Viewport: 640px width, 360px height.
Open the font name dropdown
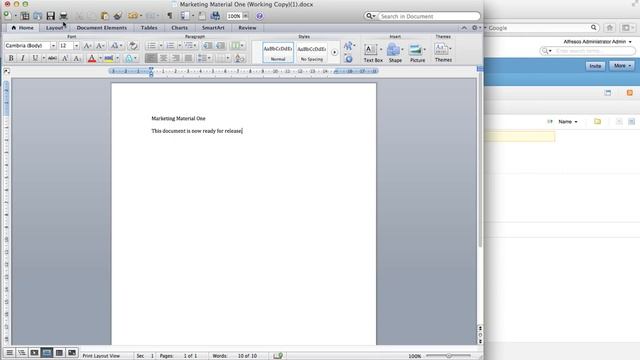click(53, 46)
